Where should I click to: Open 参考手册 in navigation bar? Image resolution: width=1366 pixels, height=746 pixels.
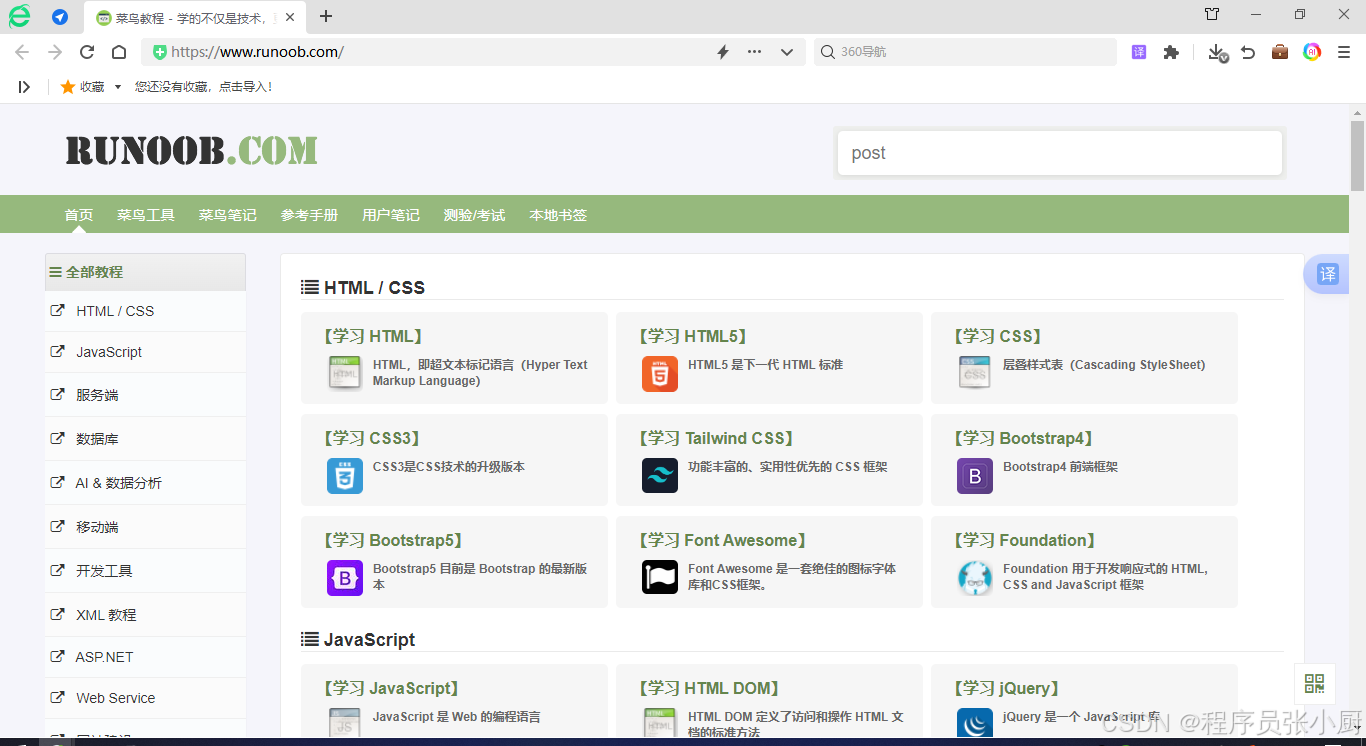pyautogui.click(x=309, y=215)
